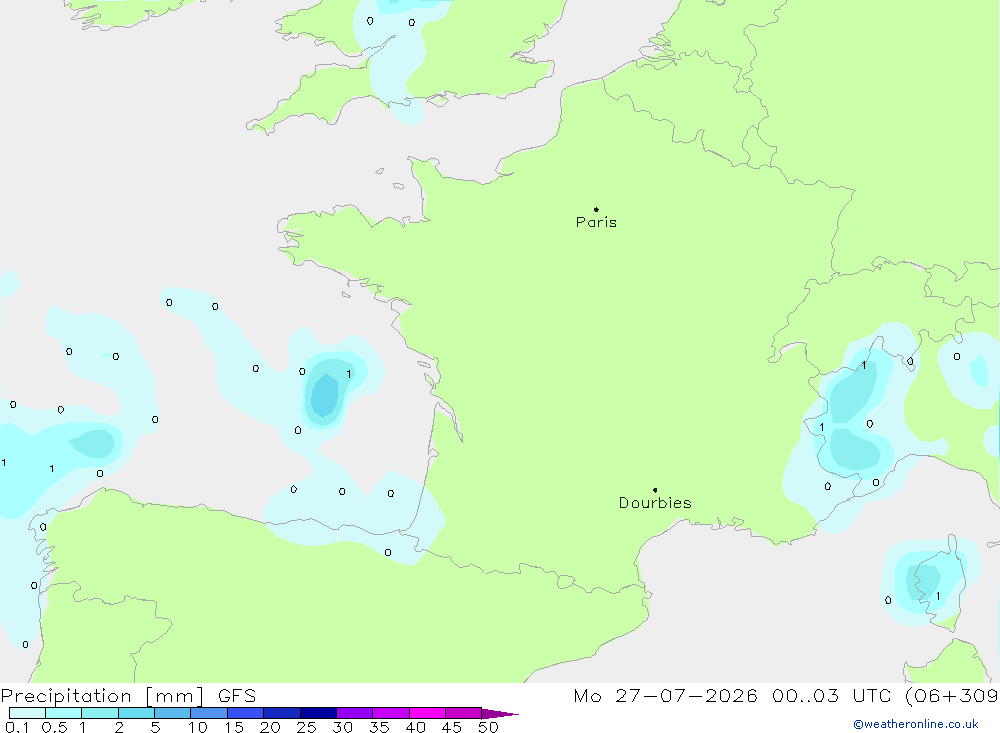
Task: Click the '0.1' legend scale value
Action: [17, 727]
